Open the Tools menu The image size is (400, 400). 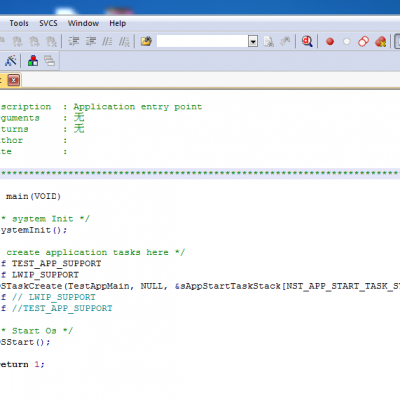point(19,23)
